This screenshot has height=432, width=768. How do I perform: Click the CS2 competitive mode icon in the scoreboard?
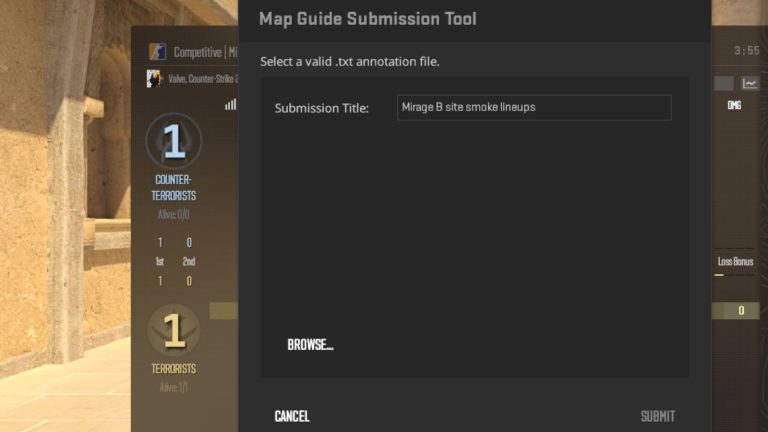click(158, 51)
